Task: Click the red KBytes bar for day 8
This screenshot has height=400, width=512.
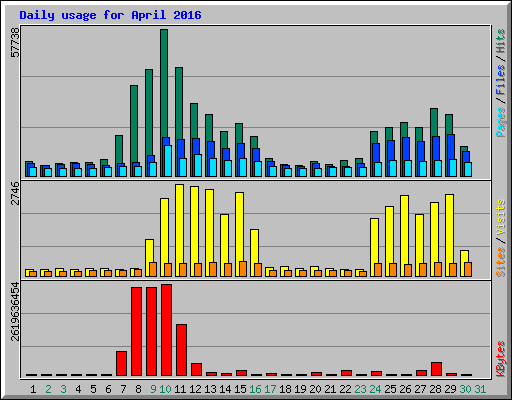Action: click(x=136, y=332)
